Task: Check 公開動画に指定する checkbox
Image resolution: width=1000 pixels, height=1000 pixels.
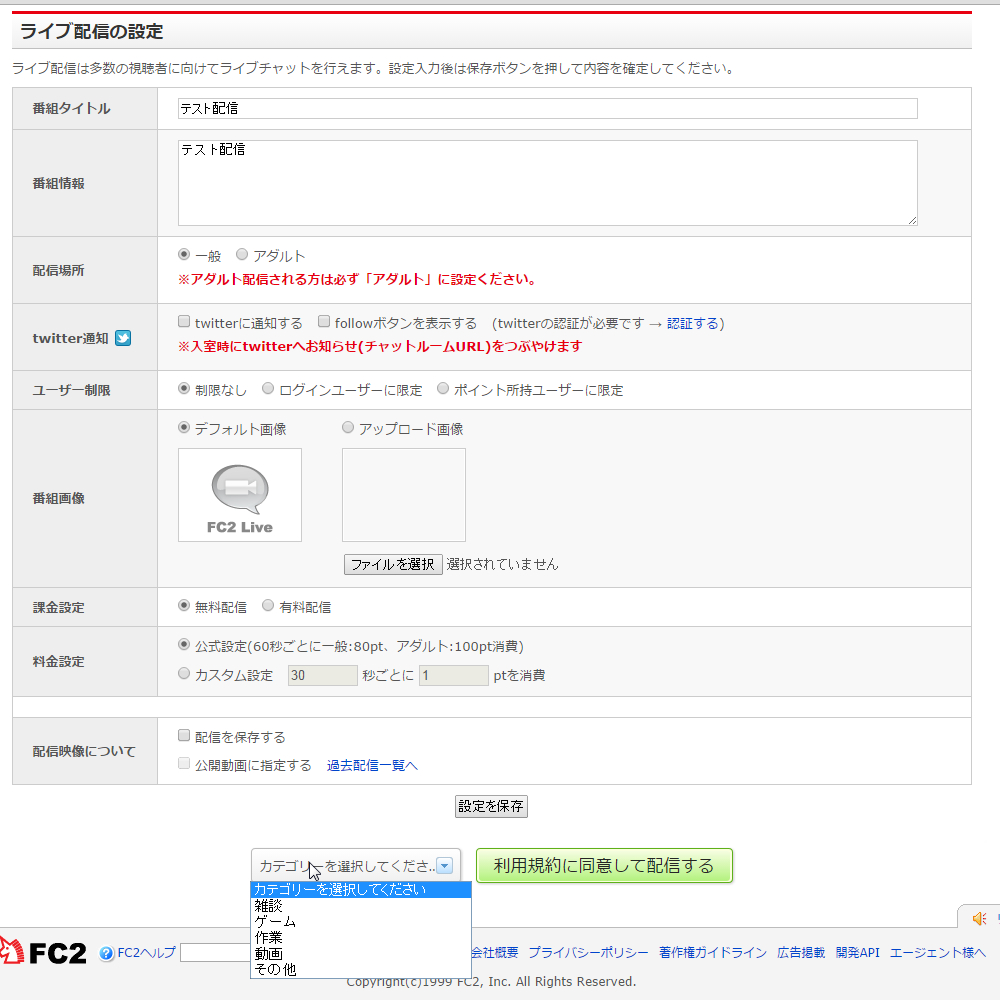Action: point(184,763)
